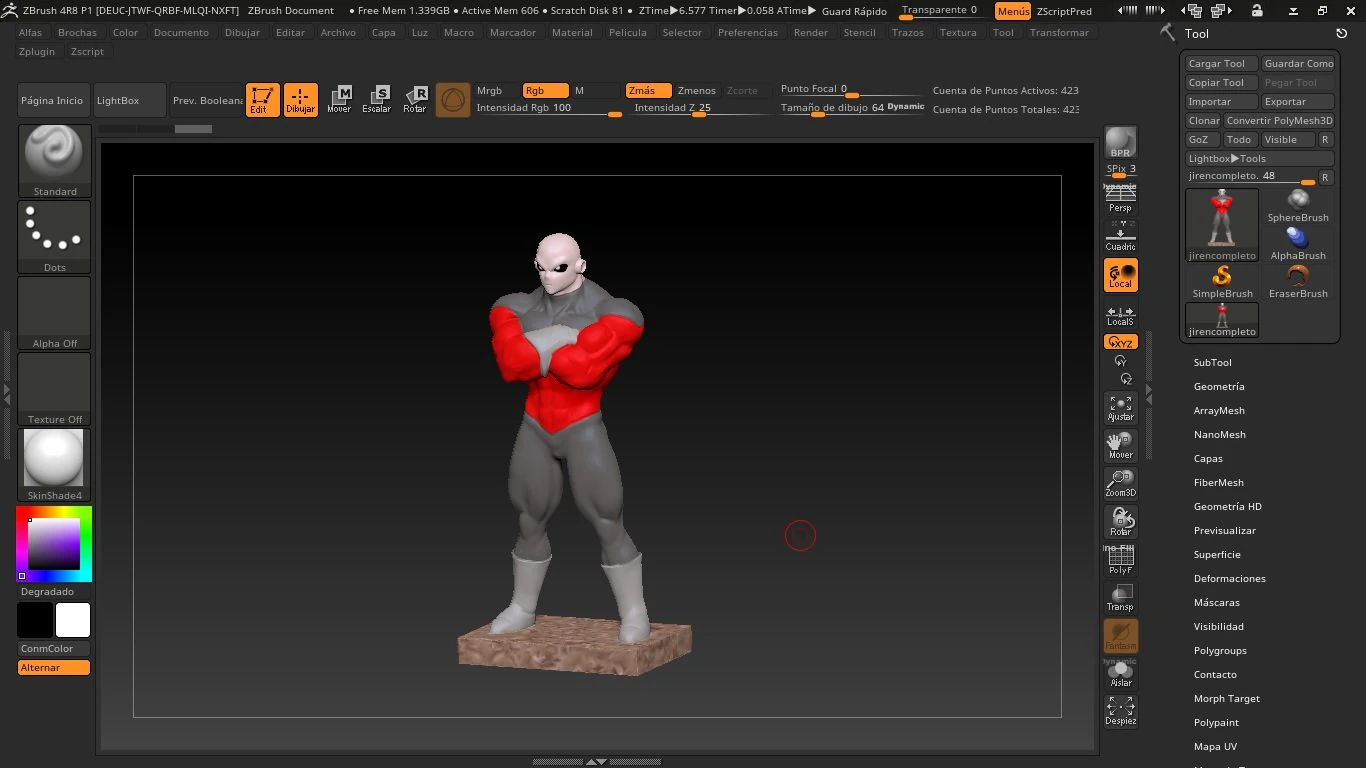
Task: Click the Alternar color button
Action: click(x=54, y=667)
